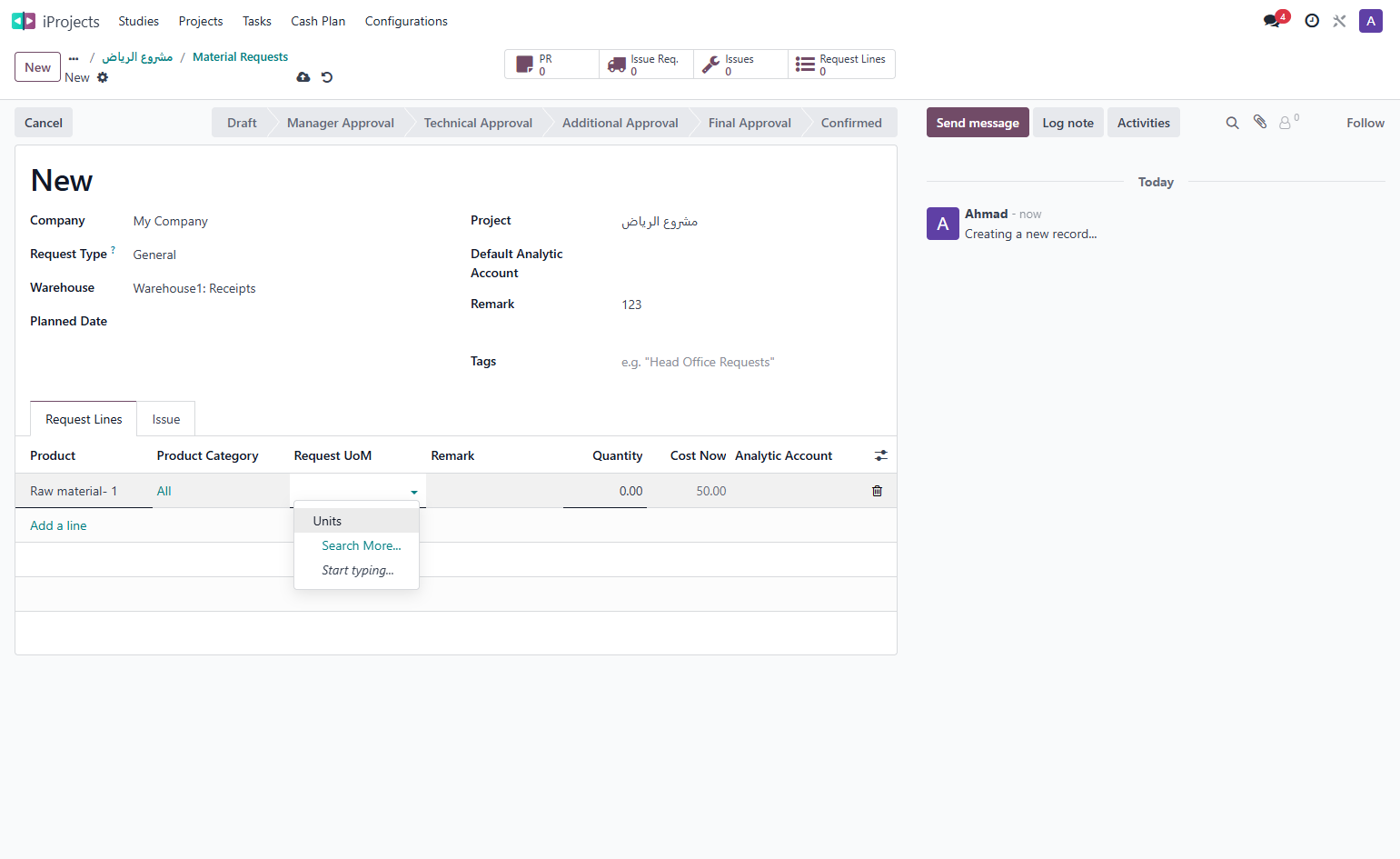1400x859 pixels.
Task: Select the Confirmed status stage
Action: 851,123
